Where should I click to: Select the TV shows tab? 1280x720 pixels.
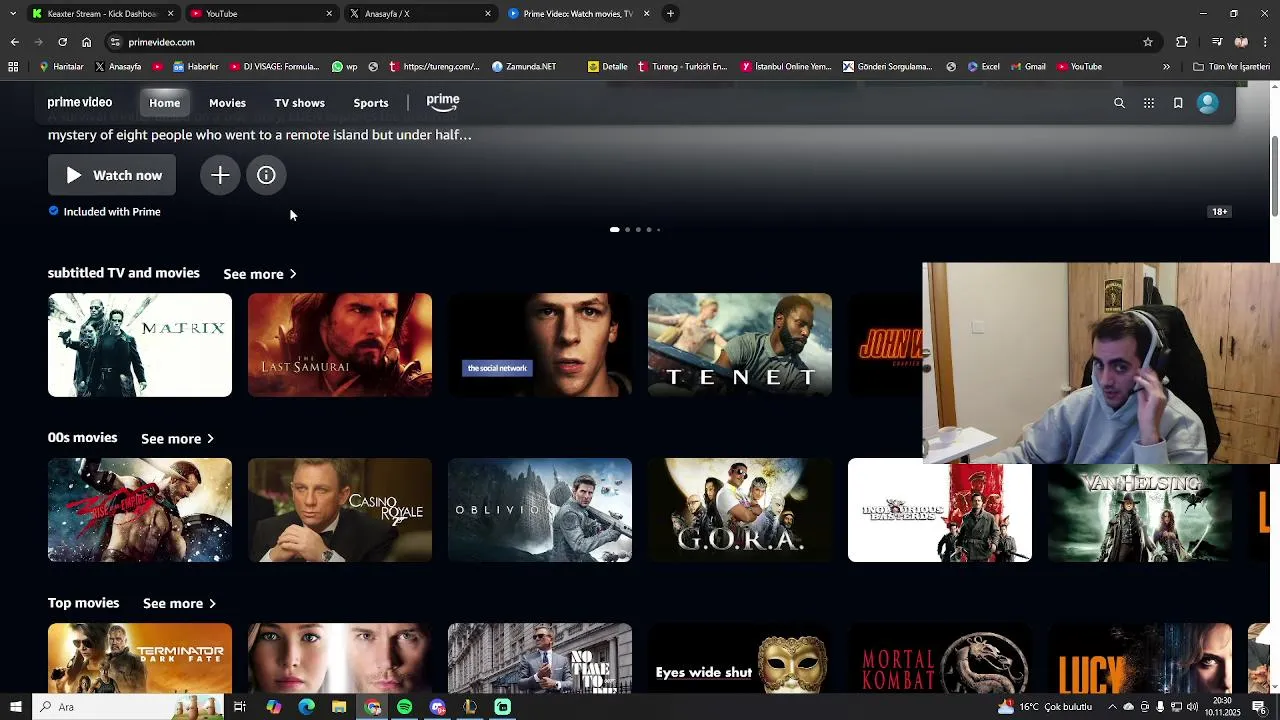[x=300, y=103]
